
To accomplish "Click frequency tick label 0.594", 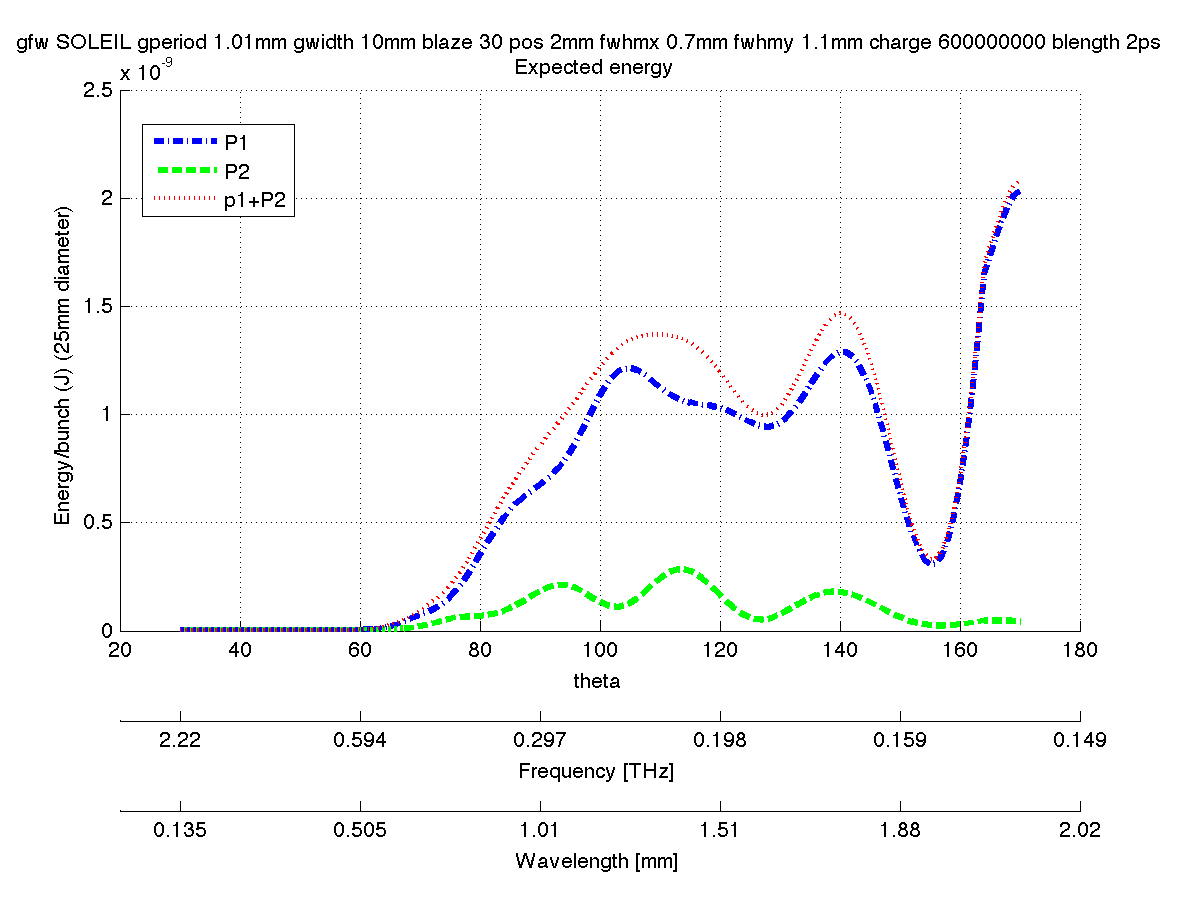I will 360,741.
